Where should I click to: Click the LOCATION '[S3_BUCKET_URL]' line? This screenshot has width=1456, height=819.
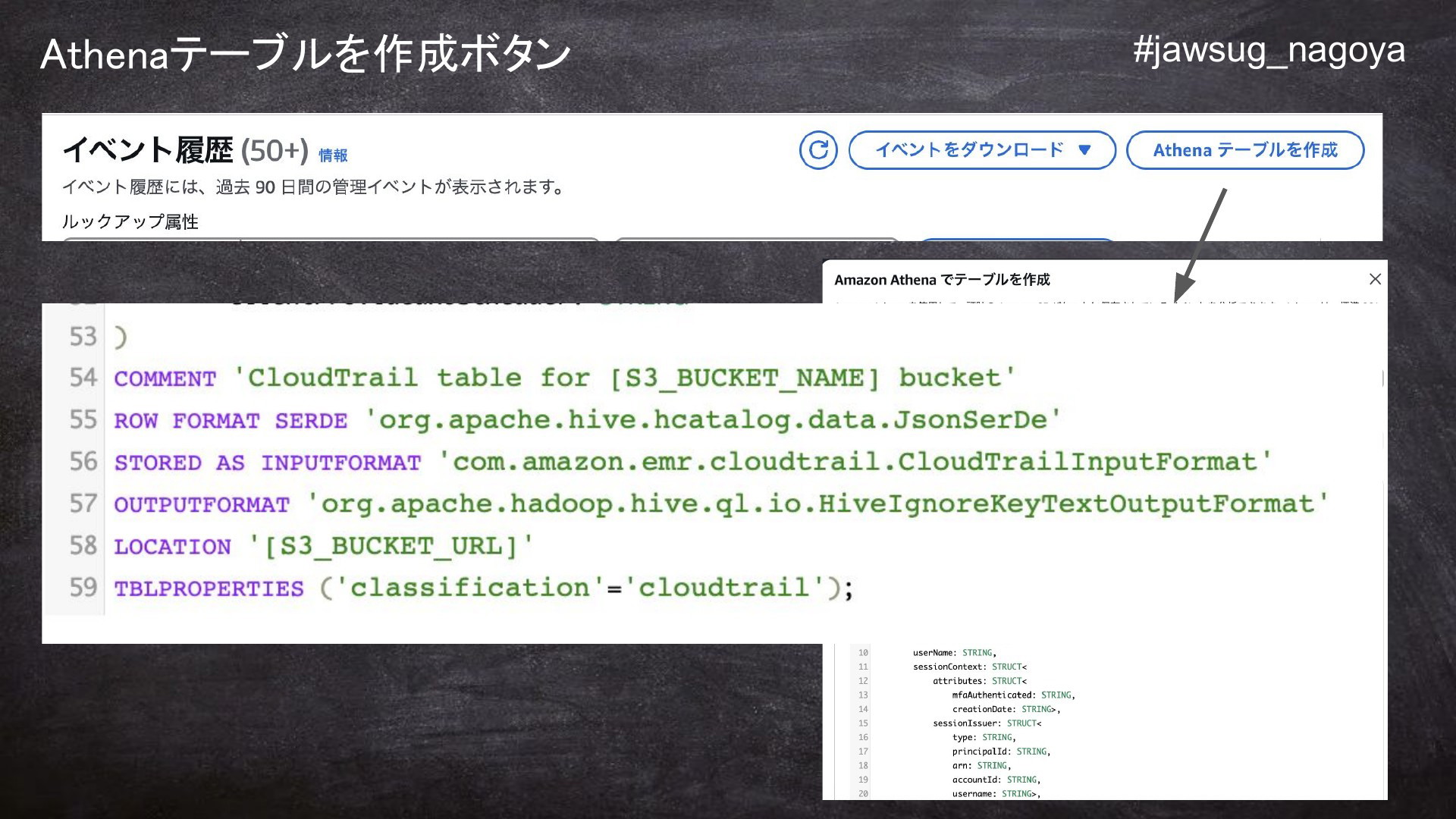(324, 546)
